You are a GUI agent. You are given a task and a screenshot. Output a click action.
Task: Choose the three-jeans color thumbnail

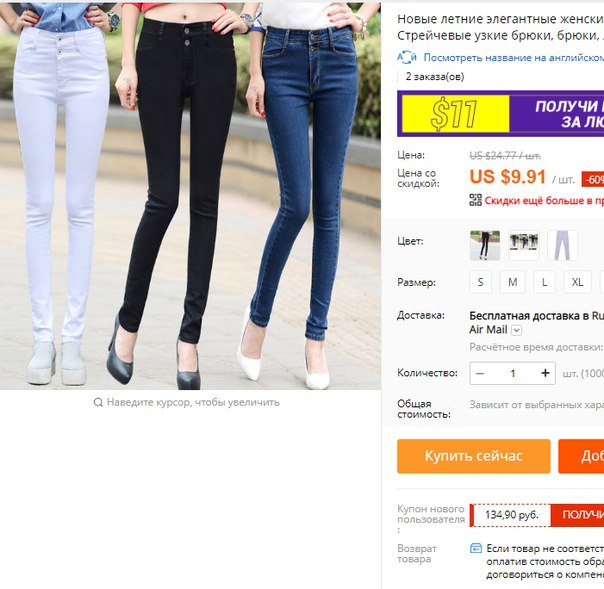(x=523, y=245)
